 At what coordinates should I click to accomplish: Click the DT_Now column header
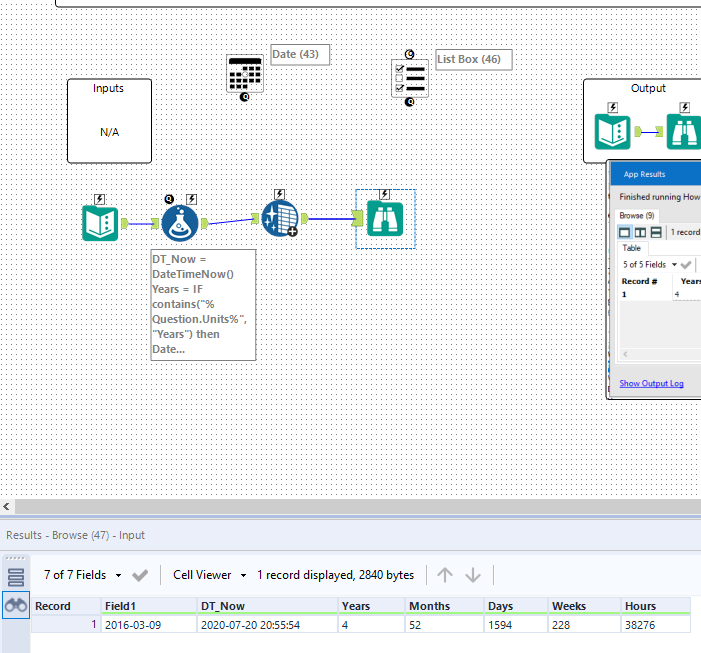click(x=267, y=606)
